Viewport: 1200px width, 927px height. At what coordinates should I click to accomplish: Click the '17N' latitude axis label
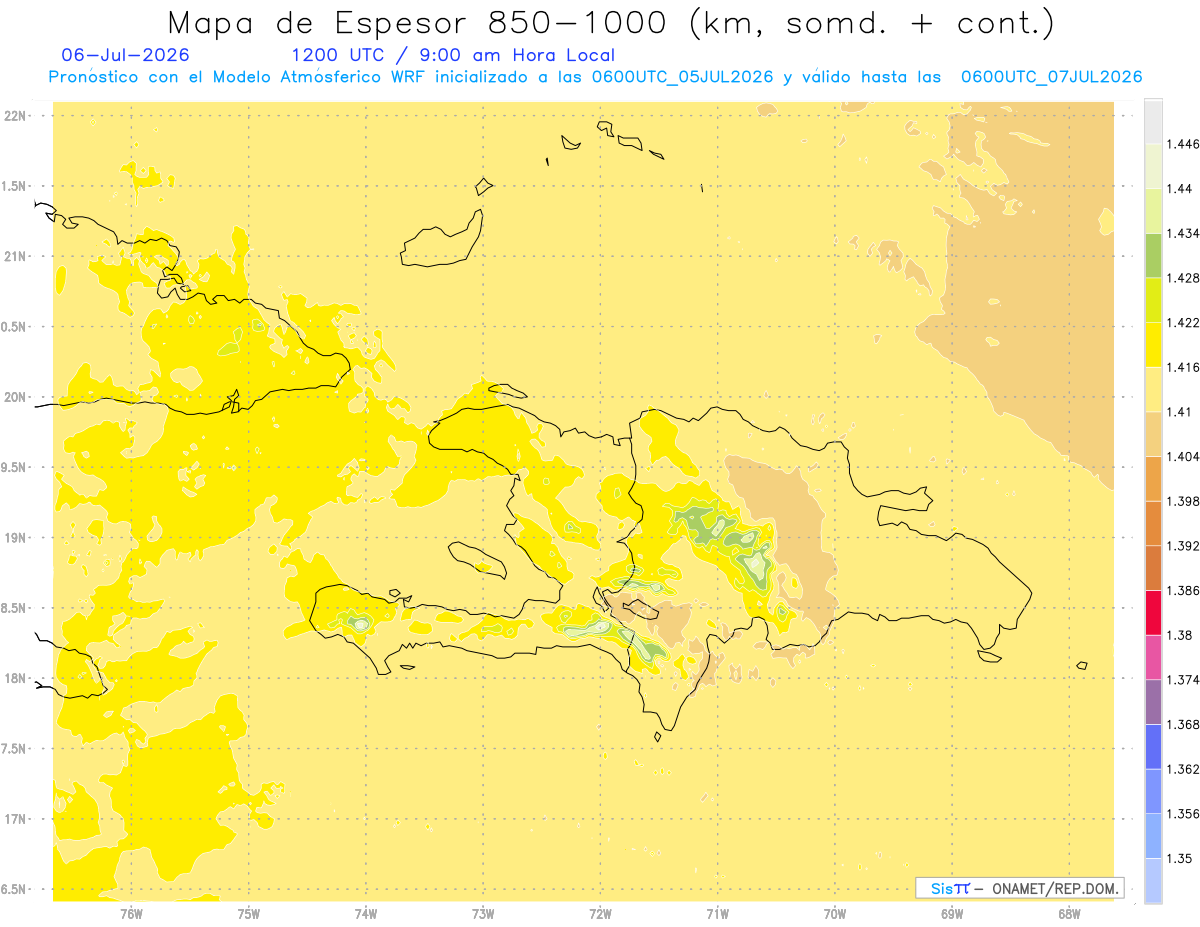(16, 819)
